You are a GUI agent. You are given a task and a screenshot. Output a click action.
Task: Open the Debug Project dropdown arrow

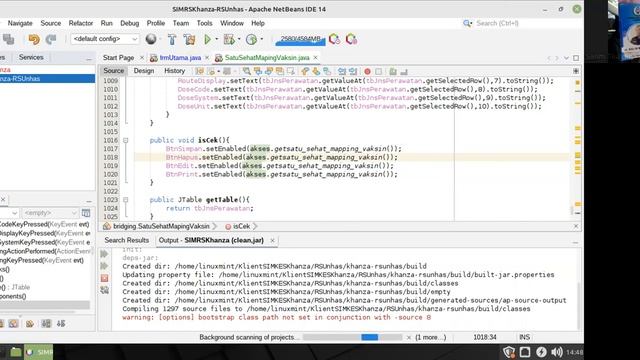tap(239, 39)
